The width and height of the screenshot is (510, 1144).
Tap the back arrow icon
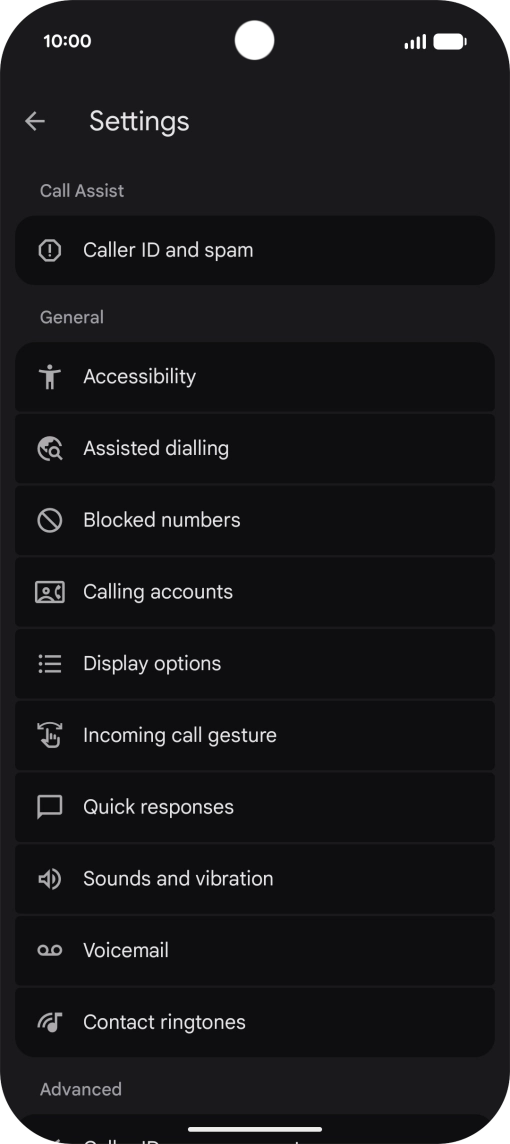pos(34,121)
